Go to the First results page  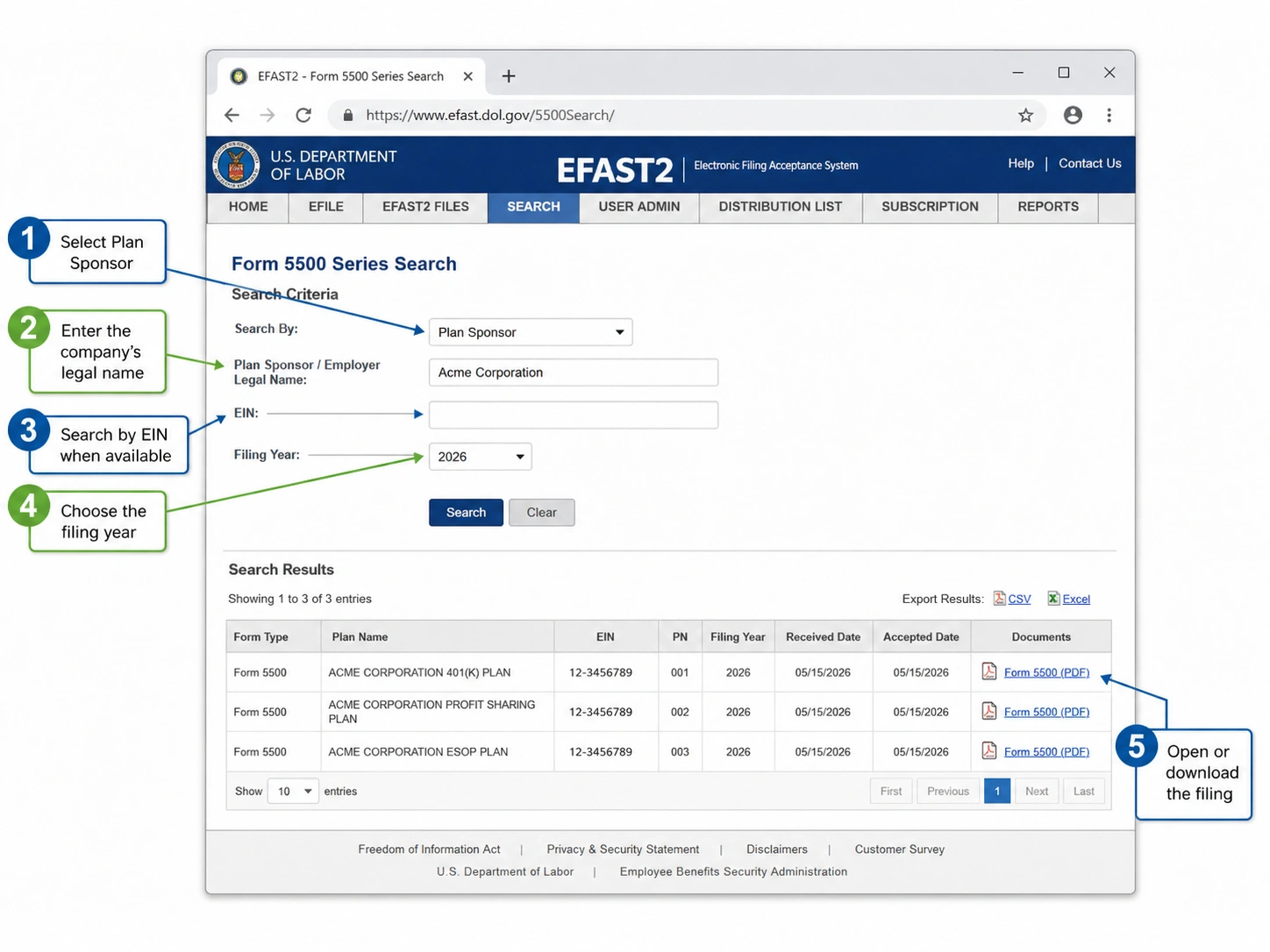click(x=891, y=792)
